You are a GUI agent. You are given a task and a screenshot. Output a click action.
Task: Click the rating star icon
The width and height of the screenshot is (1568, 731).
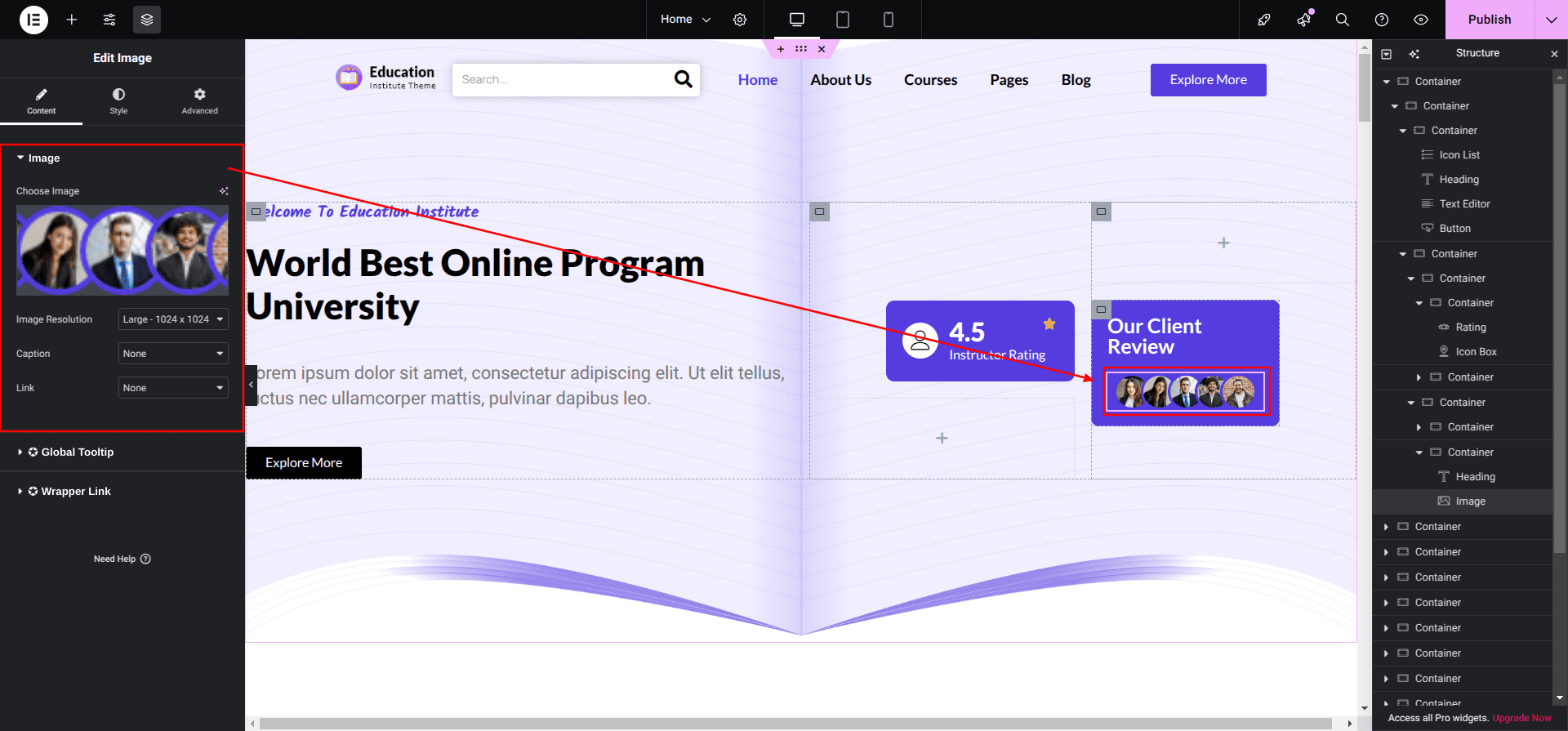(x=1049, y=324)
